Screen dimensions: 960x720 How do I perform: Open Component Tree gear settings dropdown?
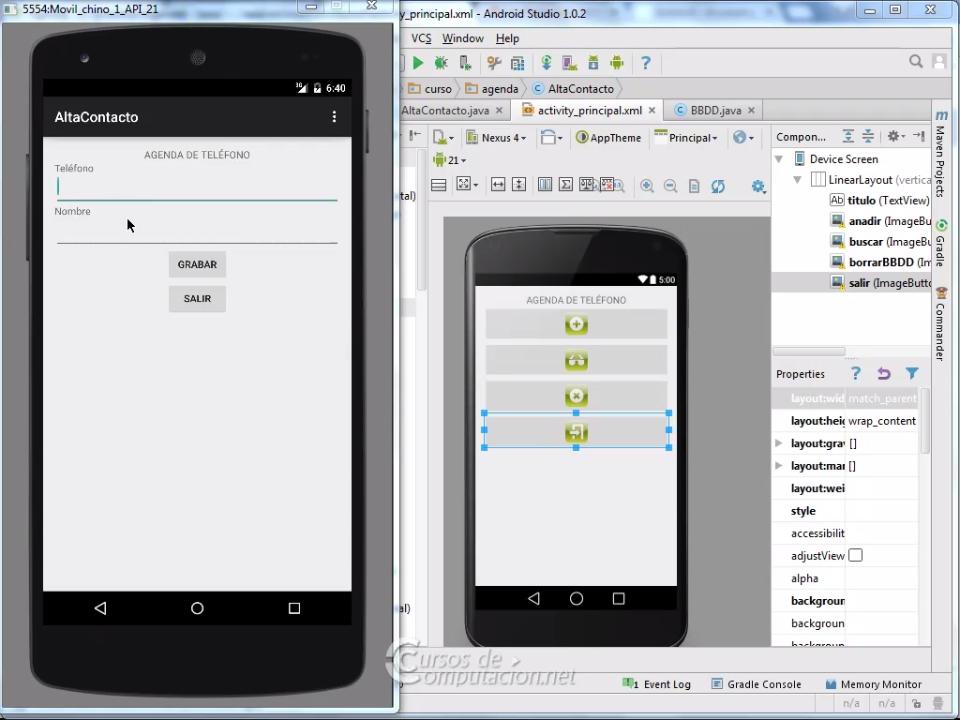896,136
